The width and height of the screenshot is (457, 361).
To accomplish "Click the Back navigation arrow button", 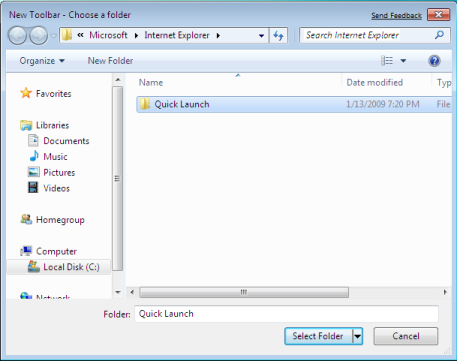I will coord(17,36).
